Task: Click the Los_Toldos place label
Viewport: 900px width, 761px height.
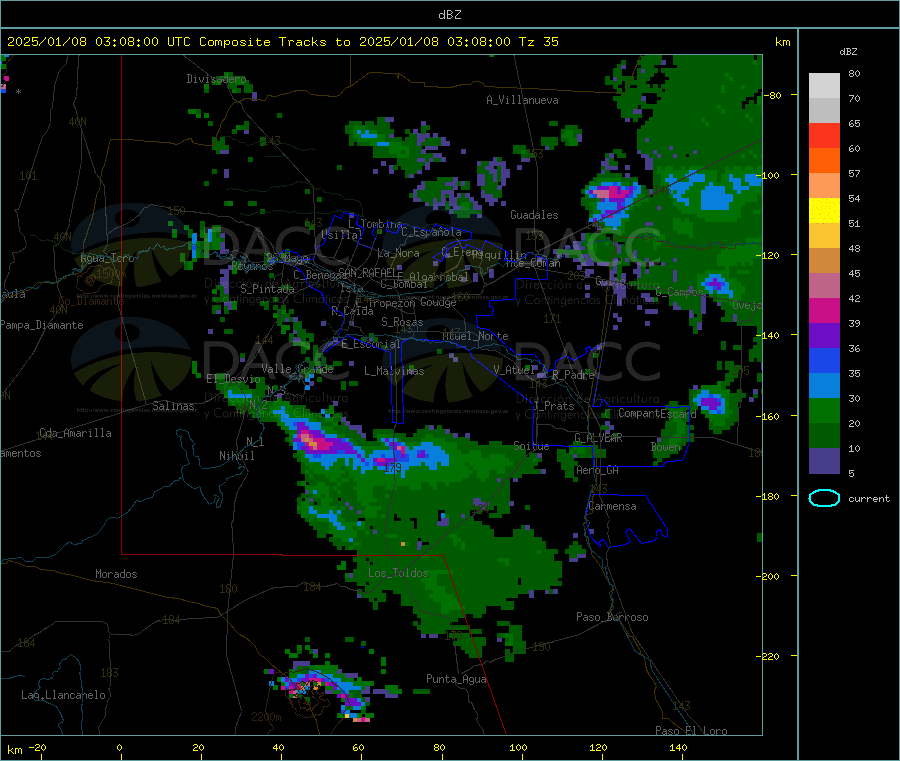Action: coord(398,573)
